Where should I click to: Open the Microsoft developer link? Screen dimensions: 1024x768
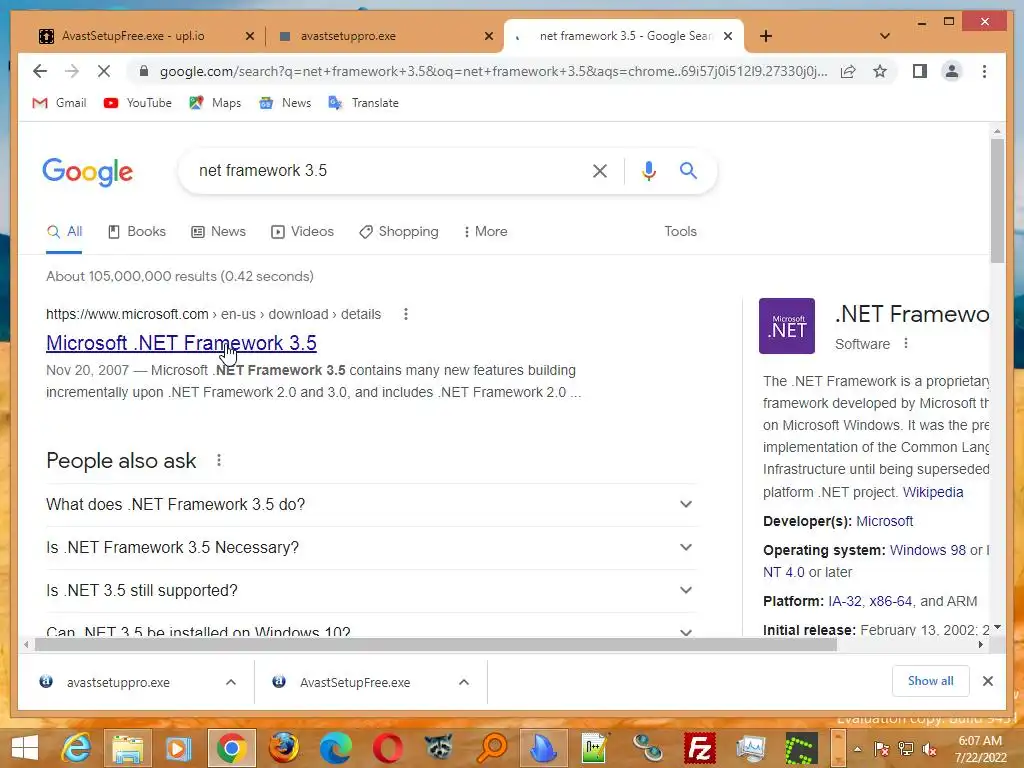pyautogui.click(x=884, y=521)
